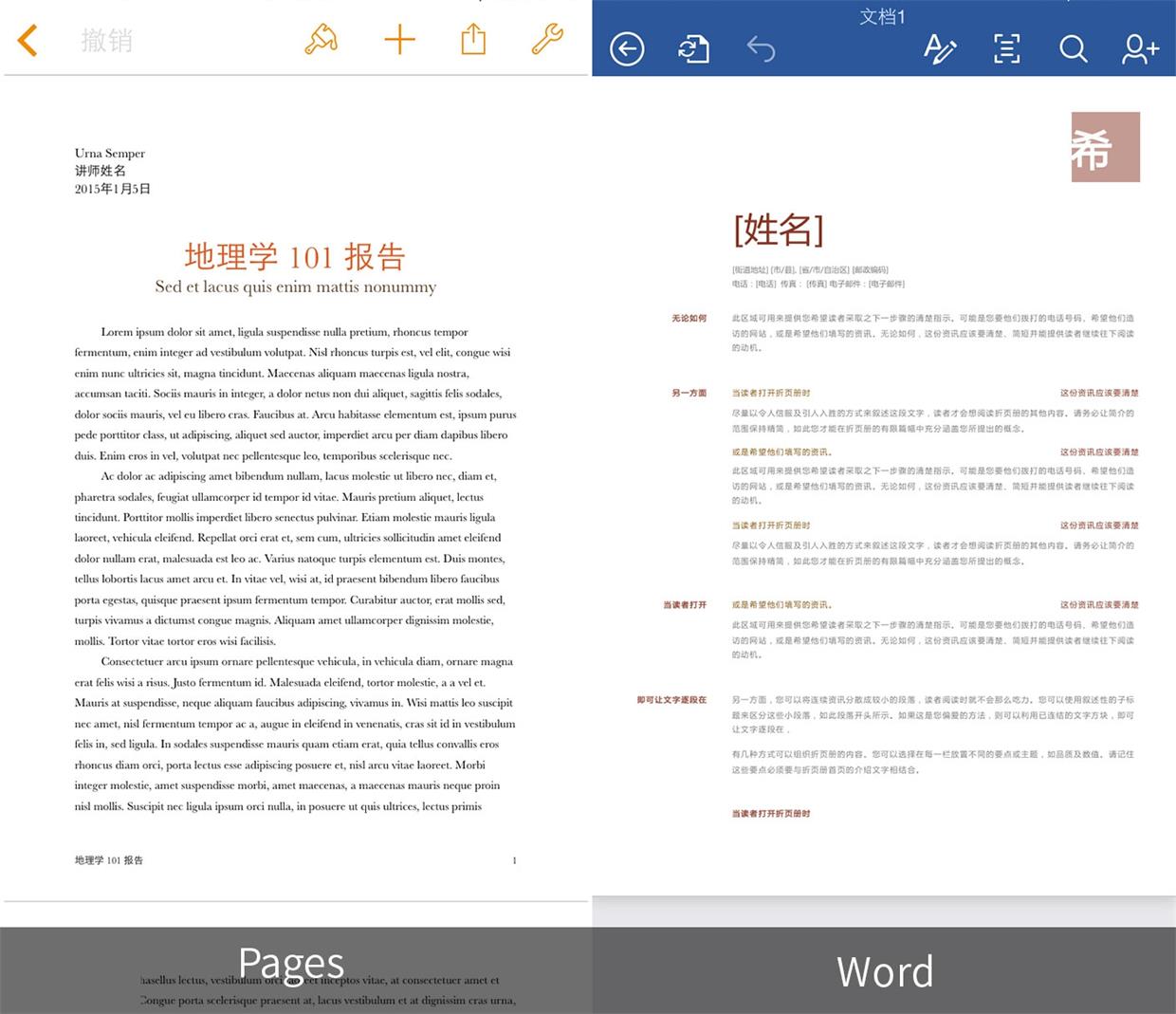Select the Word panel label
This screenshot has height=1014, width=1176.
(x=884, y=971)
